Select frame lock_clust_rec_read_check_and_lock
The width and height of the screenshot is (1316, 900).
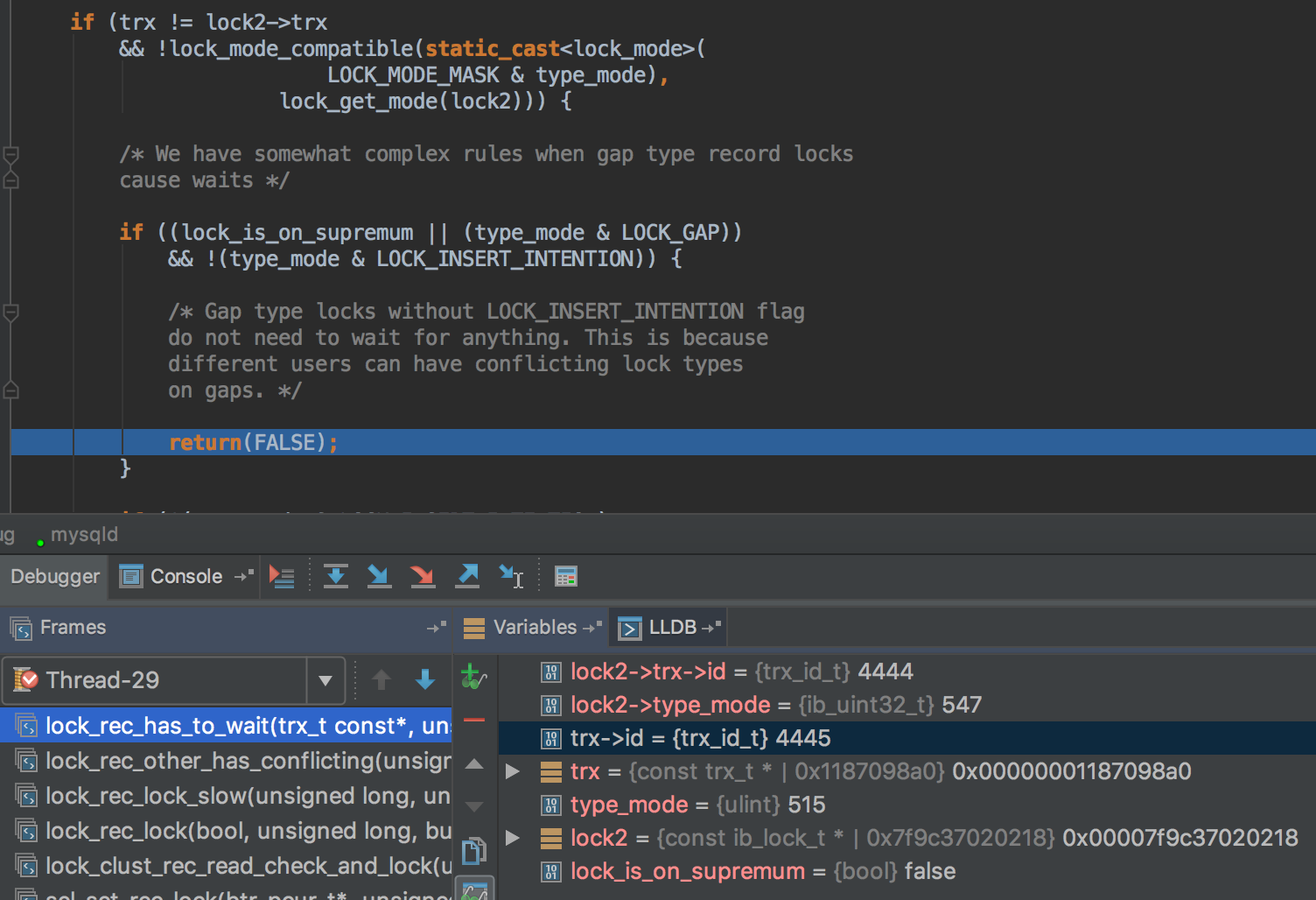pos(226,866)
